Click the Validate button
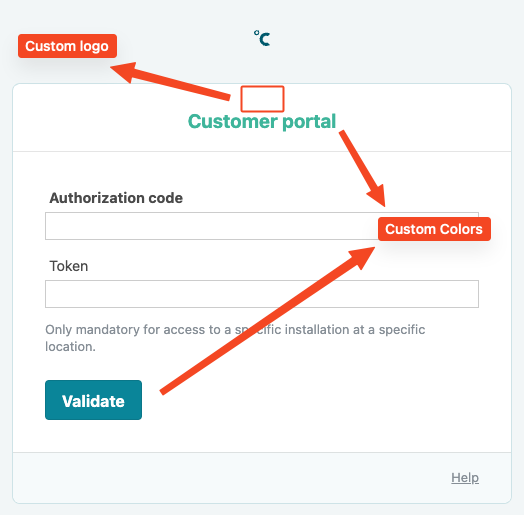The height and width of the screenshot is (515, 524). coord(93,400)
